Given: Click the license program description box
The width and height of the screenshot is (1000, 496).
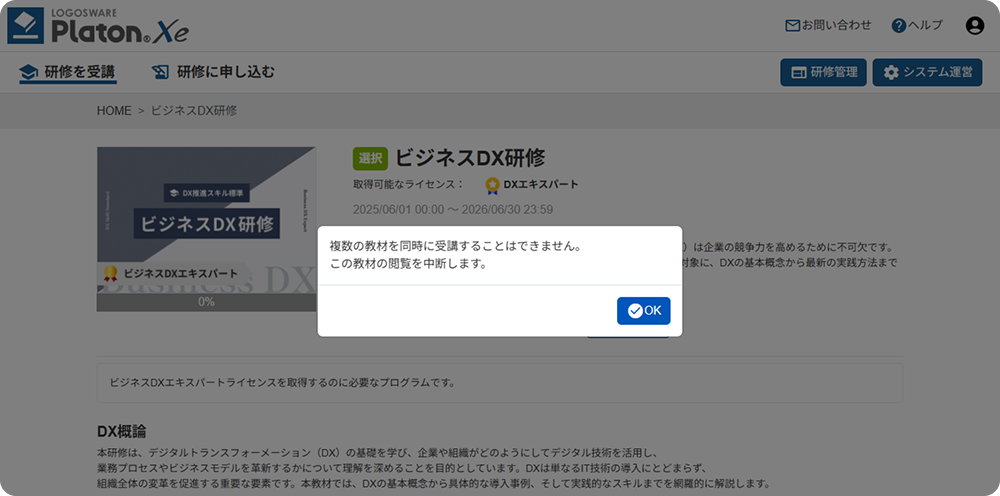Looking at the screenshot, I should 499,383.
